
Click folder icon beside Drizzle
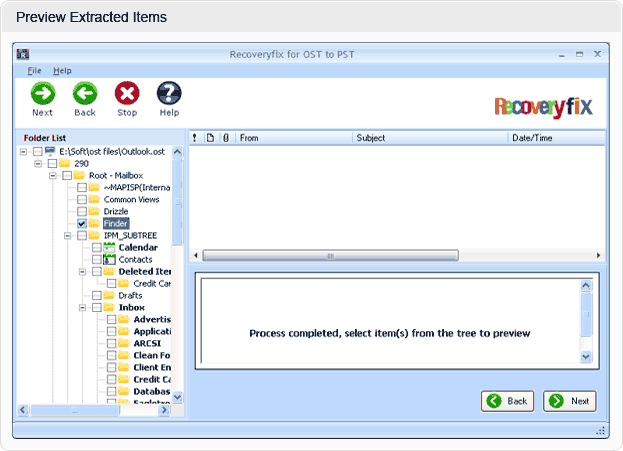tap(94, 211)
